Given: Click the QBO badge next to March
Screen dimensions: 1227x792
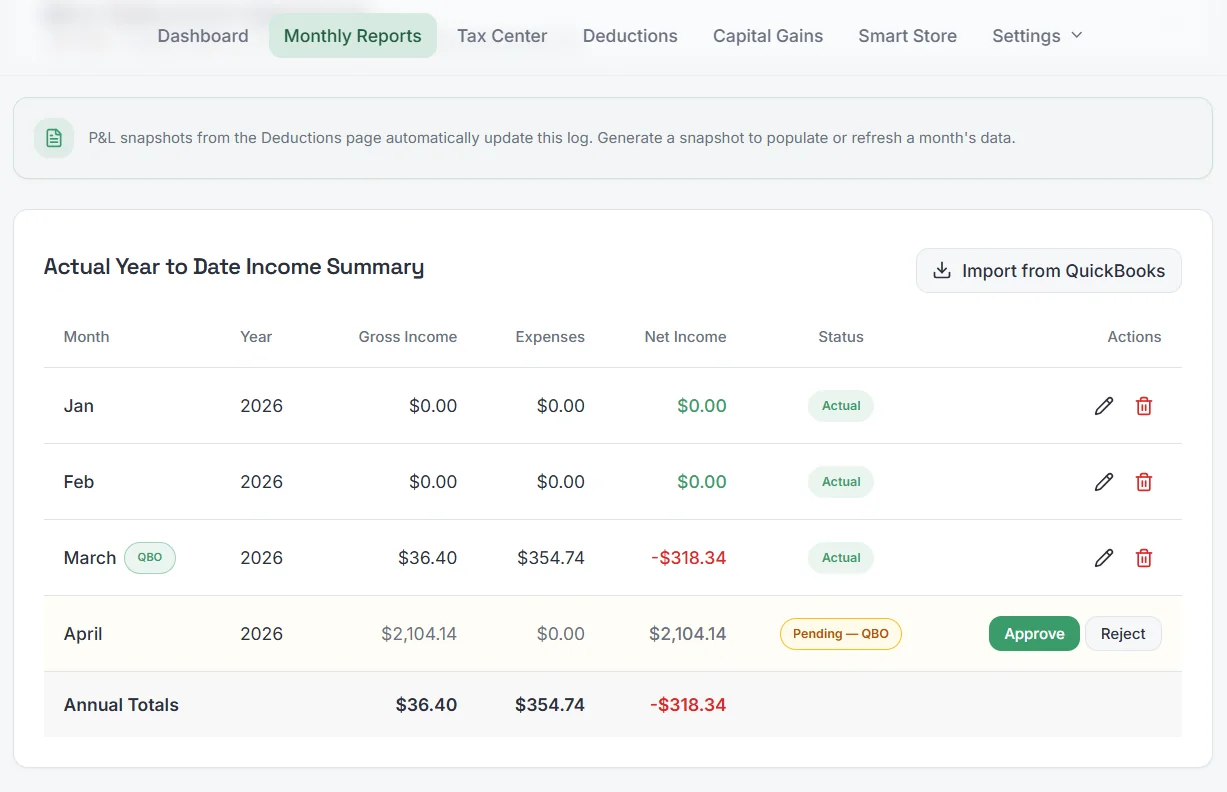Looking at the screenshot, I should point(150,558).
